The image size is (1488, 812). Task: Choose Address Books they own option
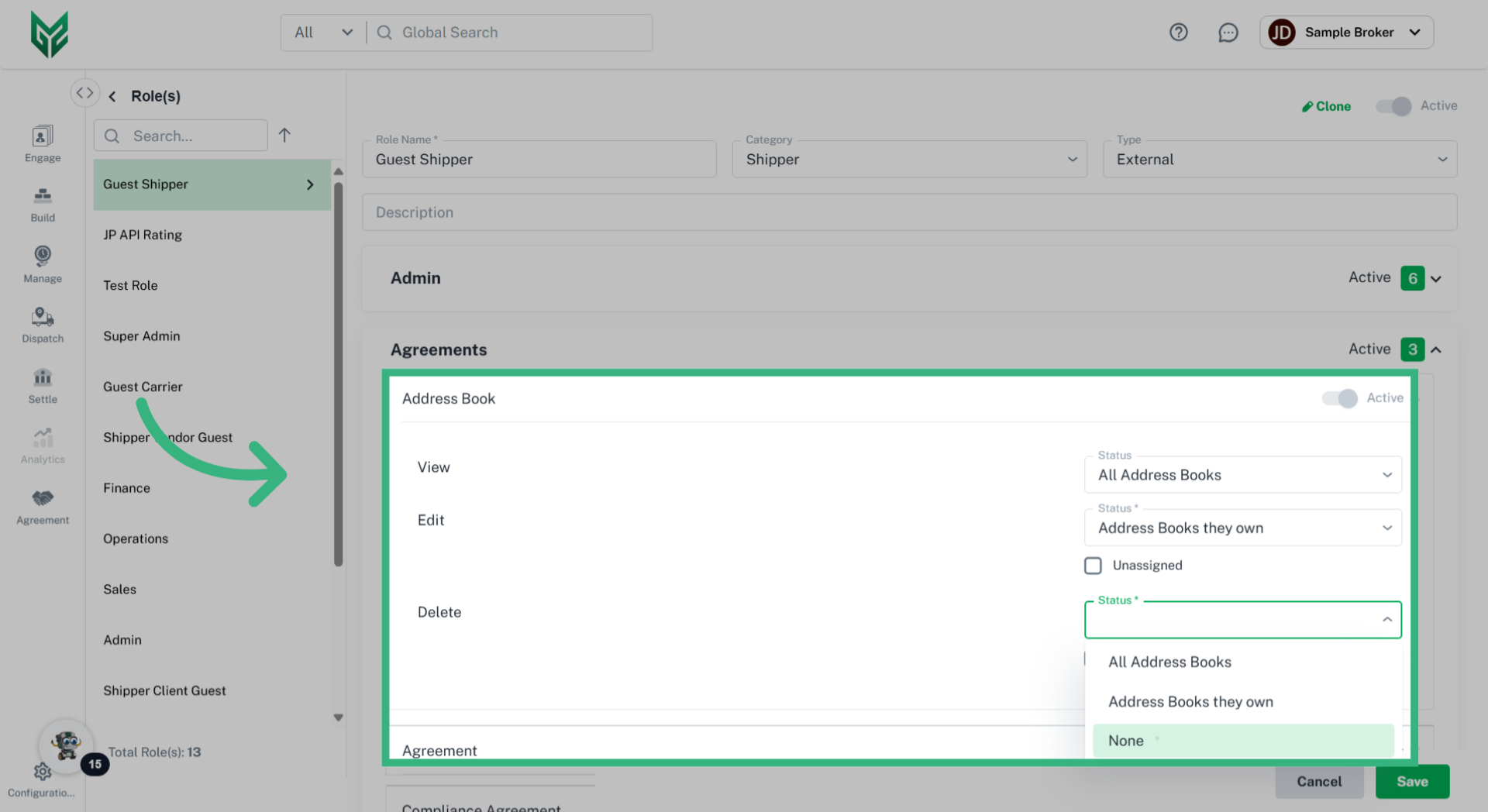(x=1190, y=702)
